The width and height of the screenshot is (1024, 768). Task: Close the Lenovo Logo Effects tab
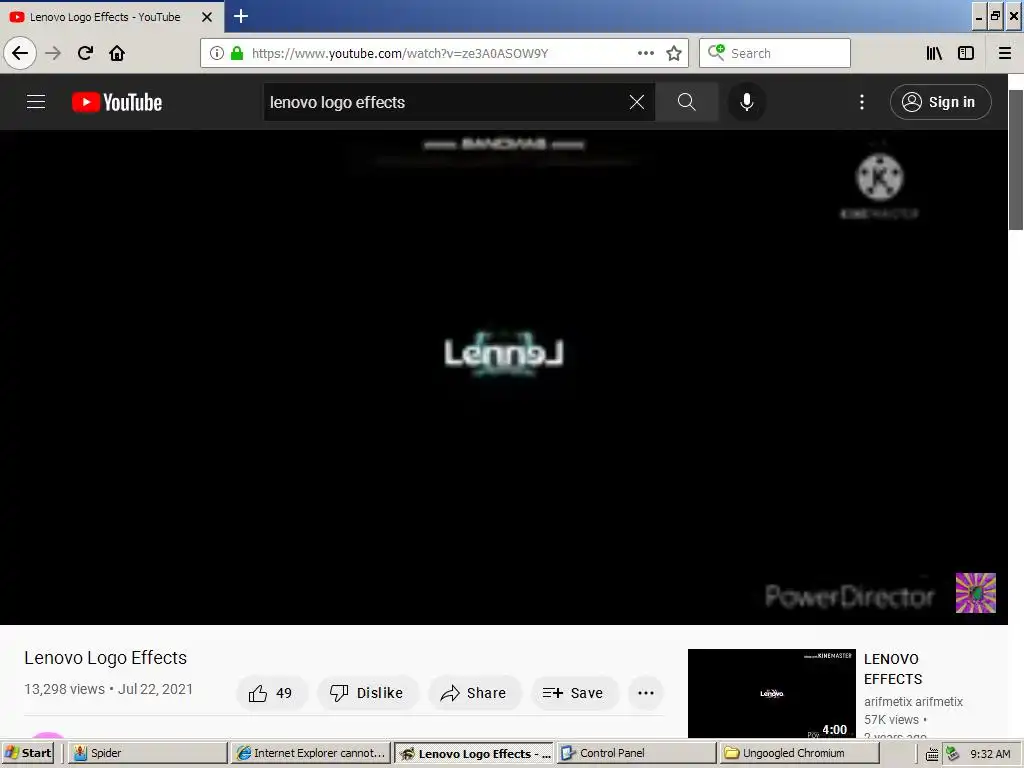pos(207,17)
